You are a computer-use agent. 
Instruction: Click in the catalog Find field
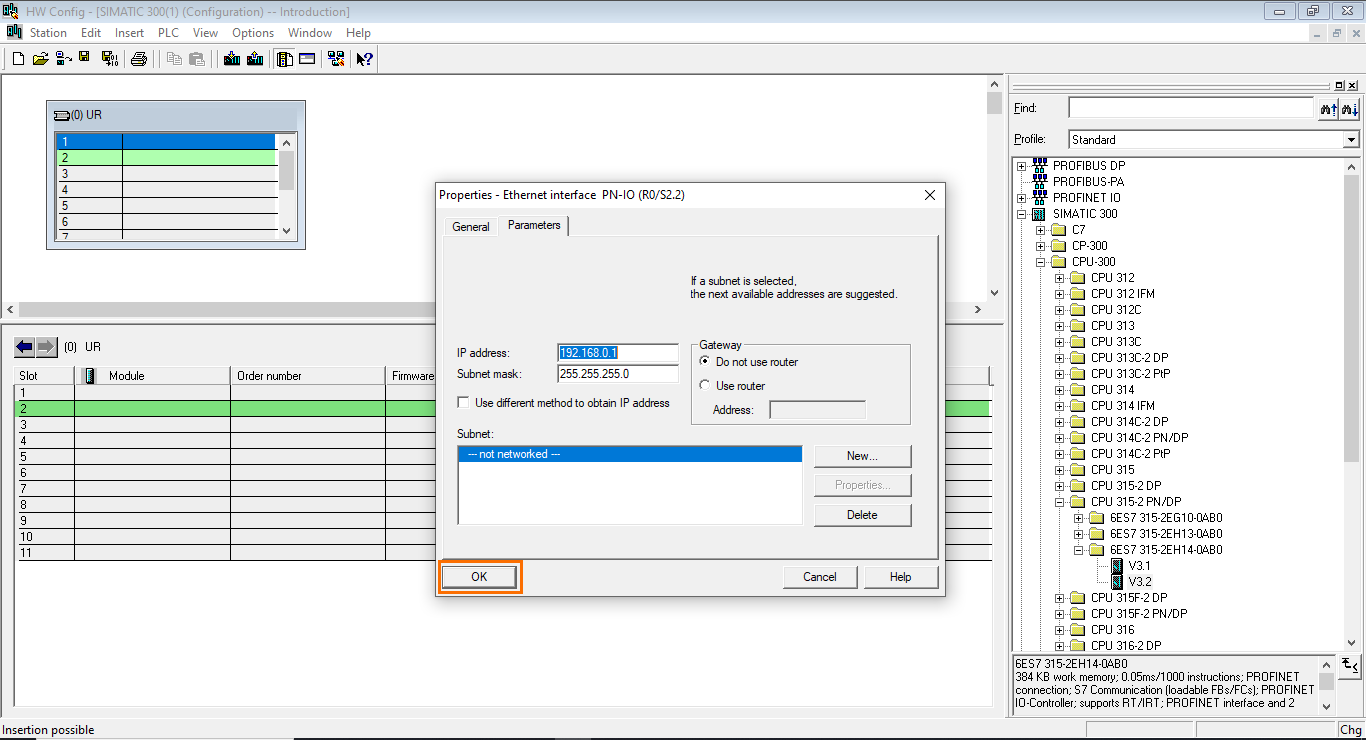(x=1190, y=108)
